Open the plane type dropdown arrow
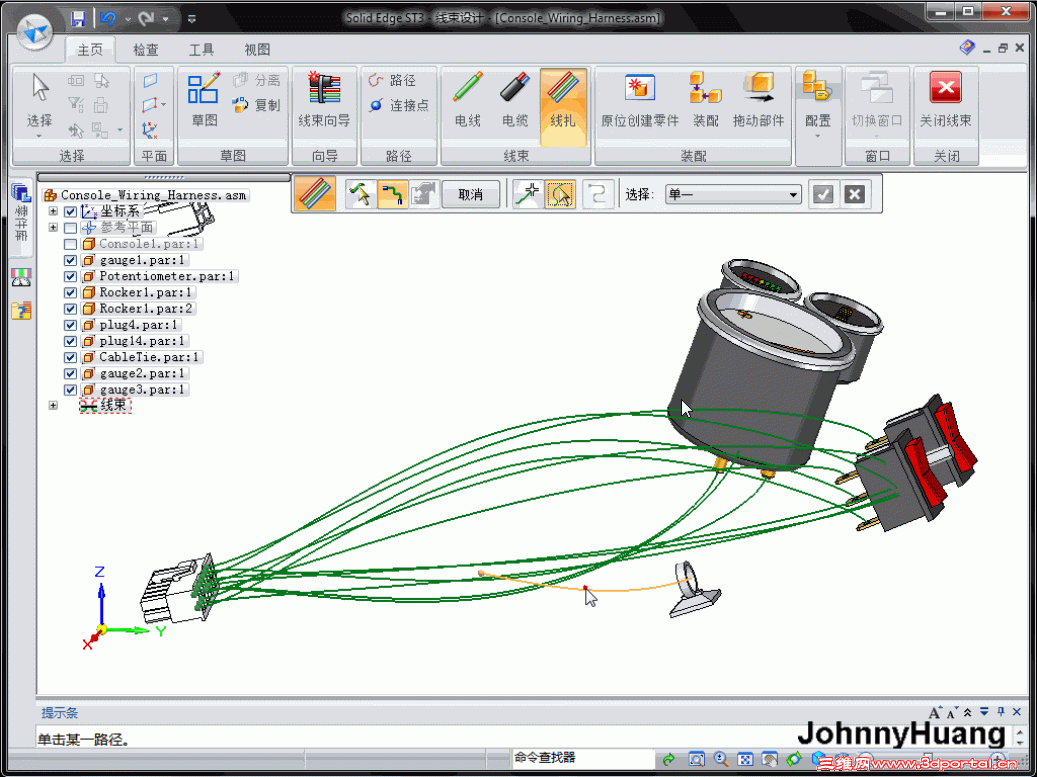The width and height of the screenshot is (1037, 777). 164,105
